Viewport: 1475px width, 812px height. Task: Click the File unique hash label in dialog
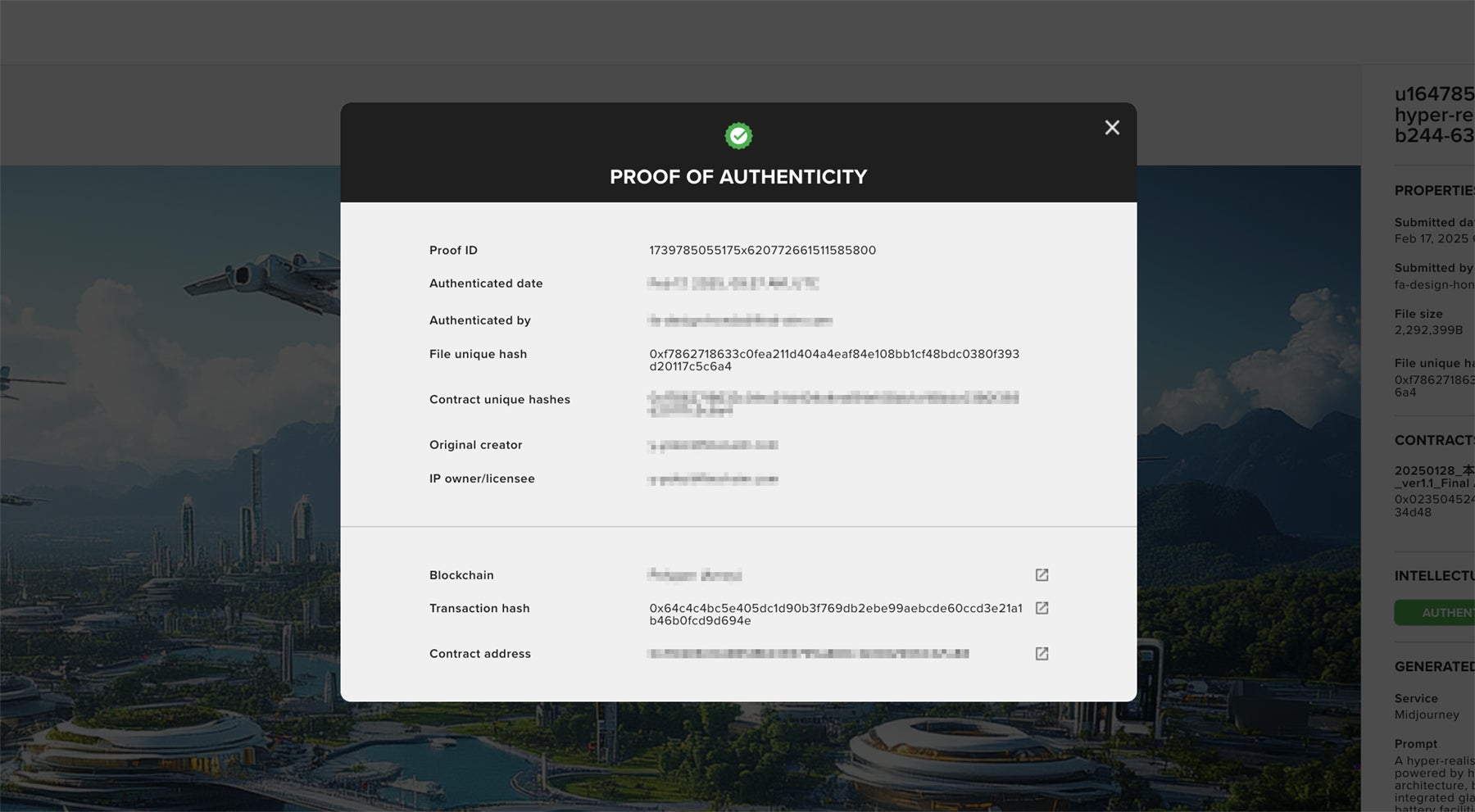478,354
